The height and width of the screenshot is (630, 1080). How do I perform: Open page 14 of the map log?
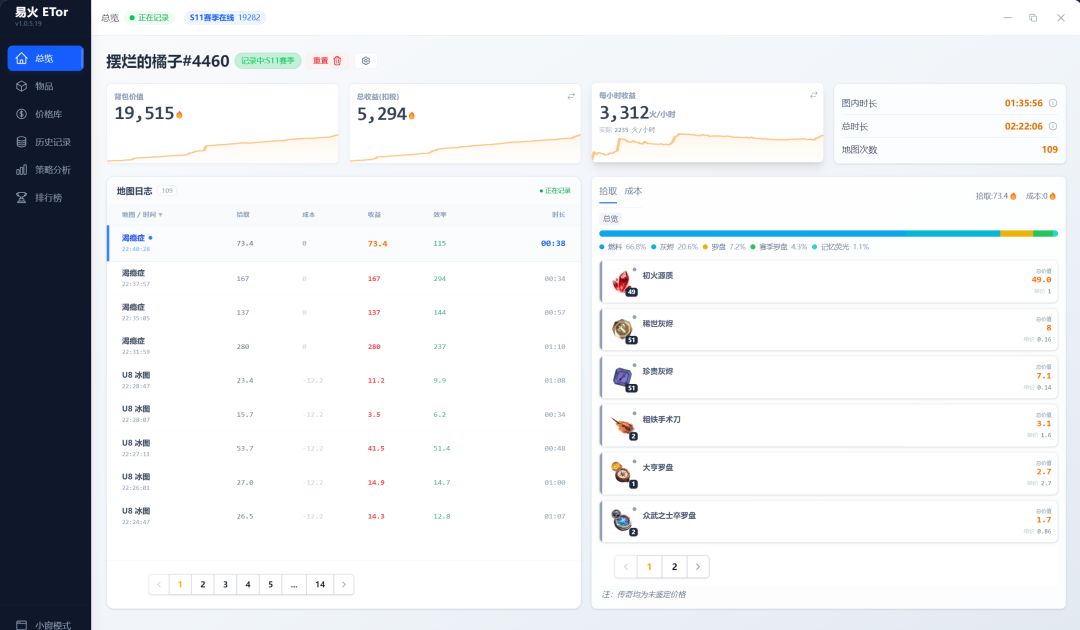pyautogui.click(x=320, y=585)
